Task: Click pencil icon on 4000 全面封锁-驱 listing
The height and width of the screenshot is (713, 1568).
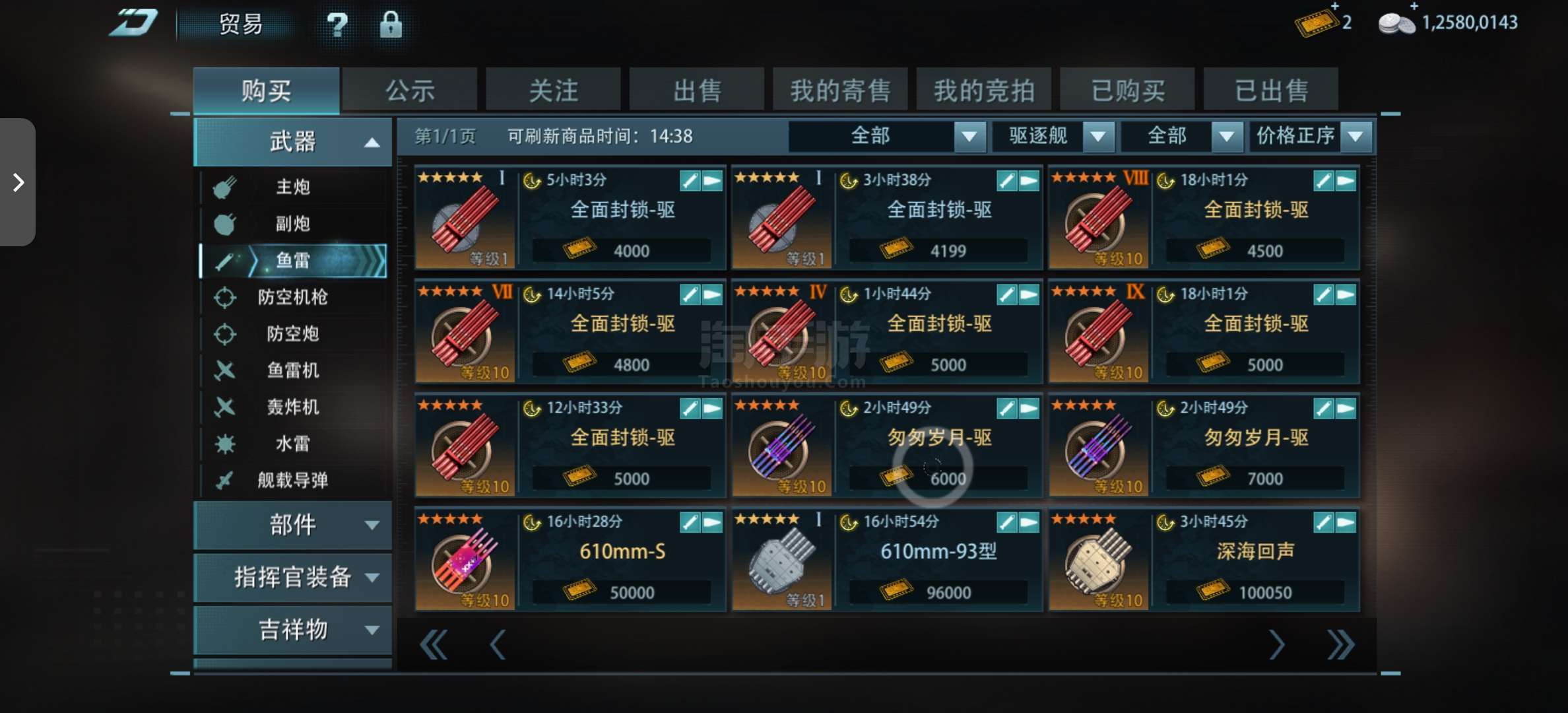Action: (x=690, y=180)
